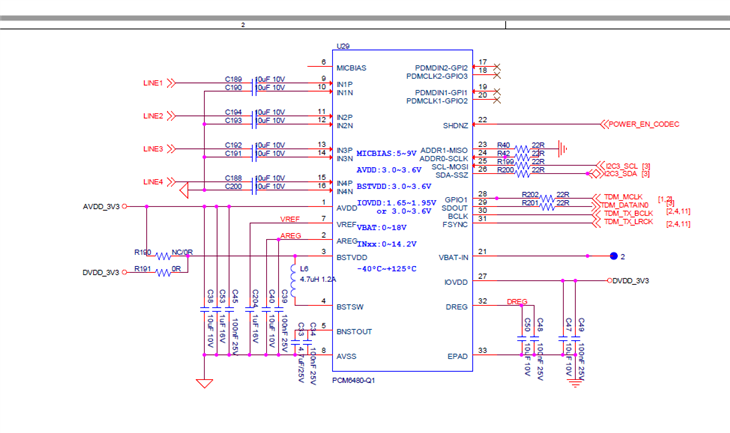
Task: Click the no-connect X marker on pin 17
Action: click(x=497, y=67)
